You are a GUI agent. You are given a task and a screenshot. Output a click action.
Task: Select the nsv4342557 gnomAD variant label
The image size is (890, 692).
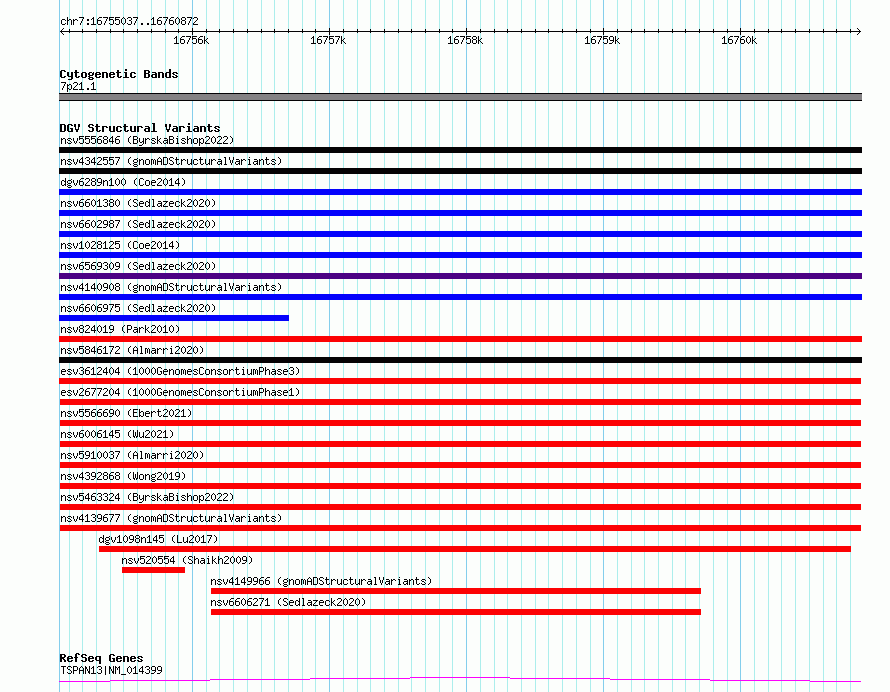click(x=171, y=161)
